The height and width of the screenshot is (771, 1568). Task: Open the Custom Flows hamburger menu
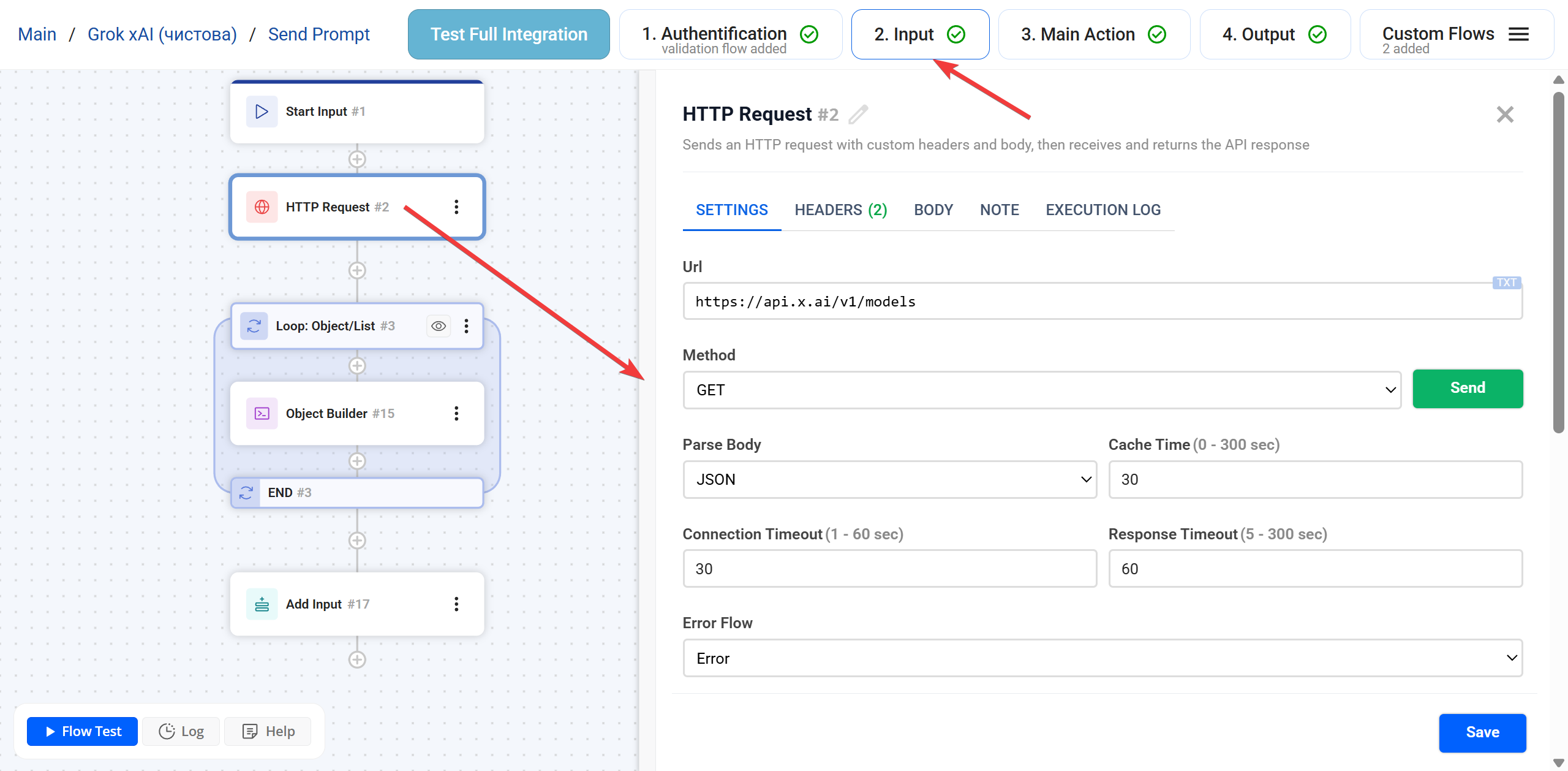coord(1518,34)
